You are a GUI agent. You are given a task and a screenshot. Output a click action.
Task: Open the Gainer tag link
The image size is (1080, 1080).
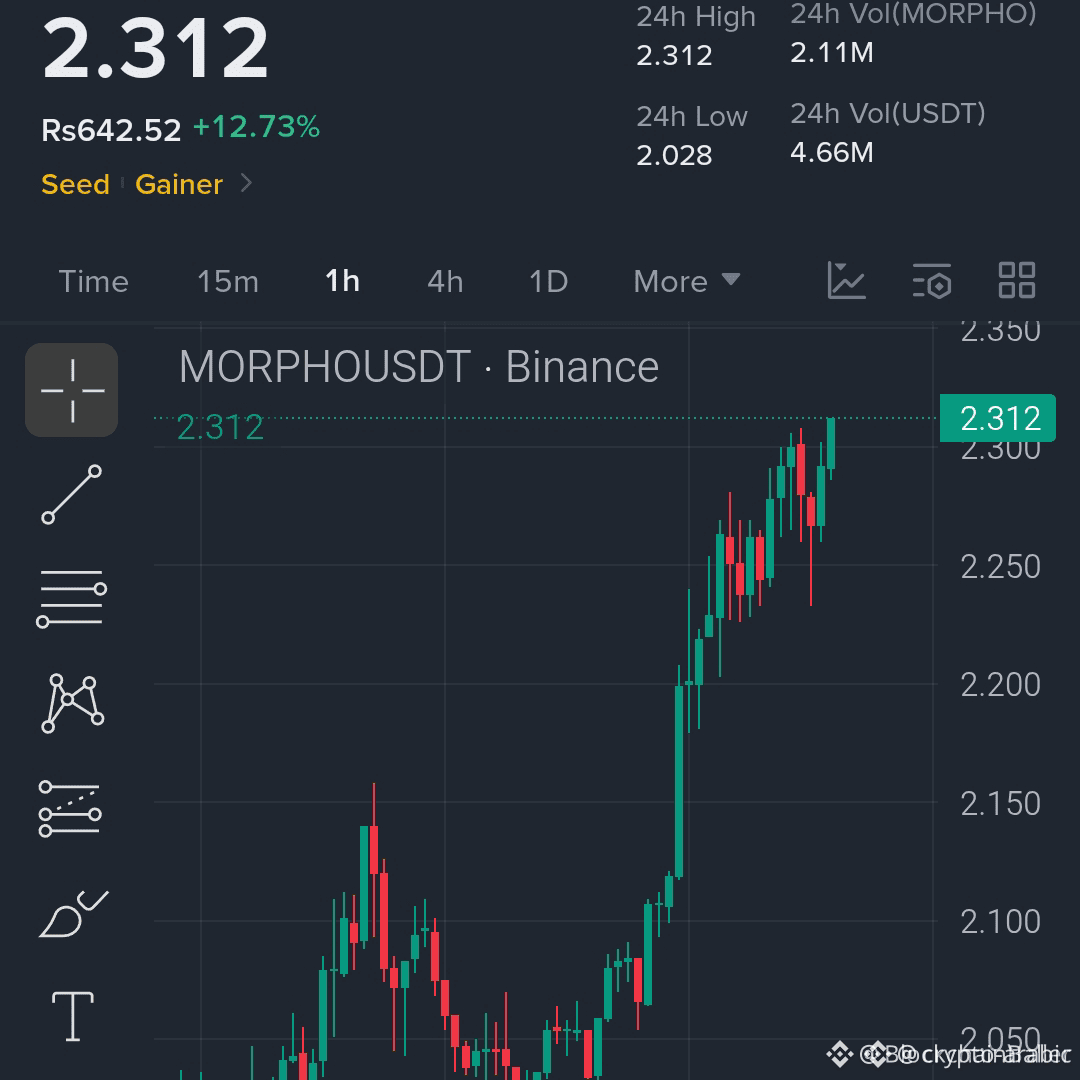click(179, 184)
